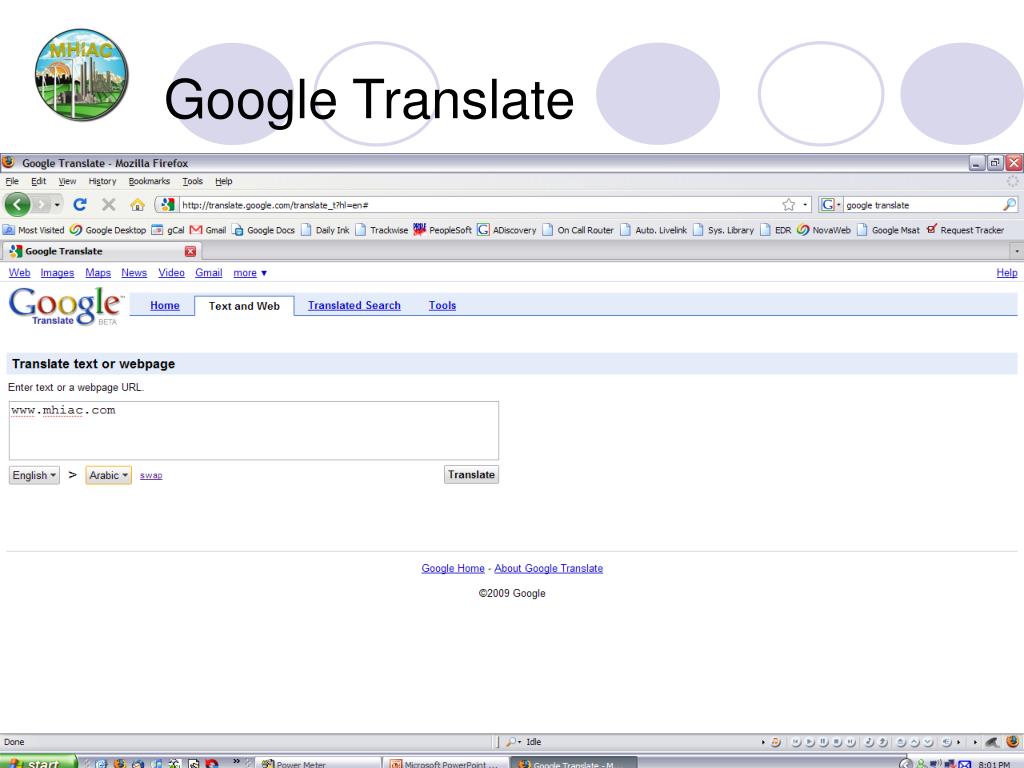Screen dimensions: 1024x768
Task: Open the ADiscovery bookmark
Action: pos(507,230)
